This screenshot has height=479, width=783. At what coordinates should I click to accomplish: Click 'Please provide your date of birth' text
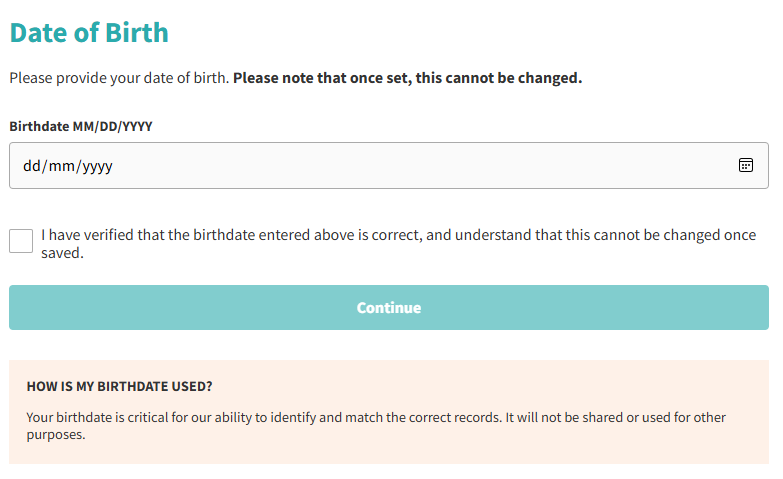coord(119,78)
